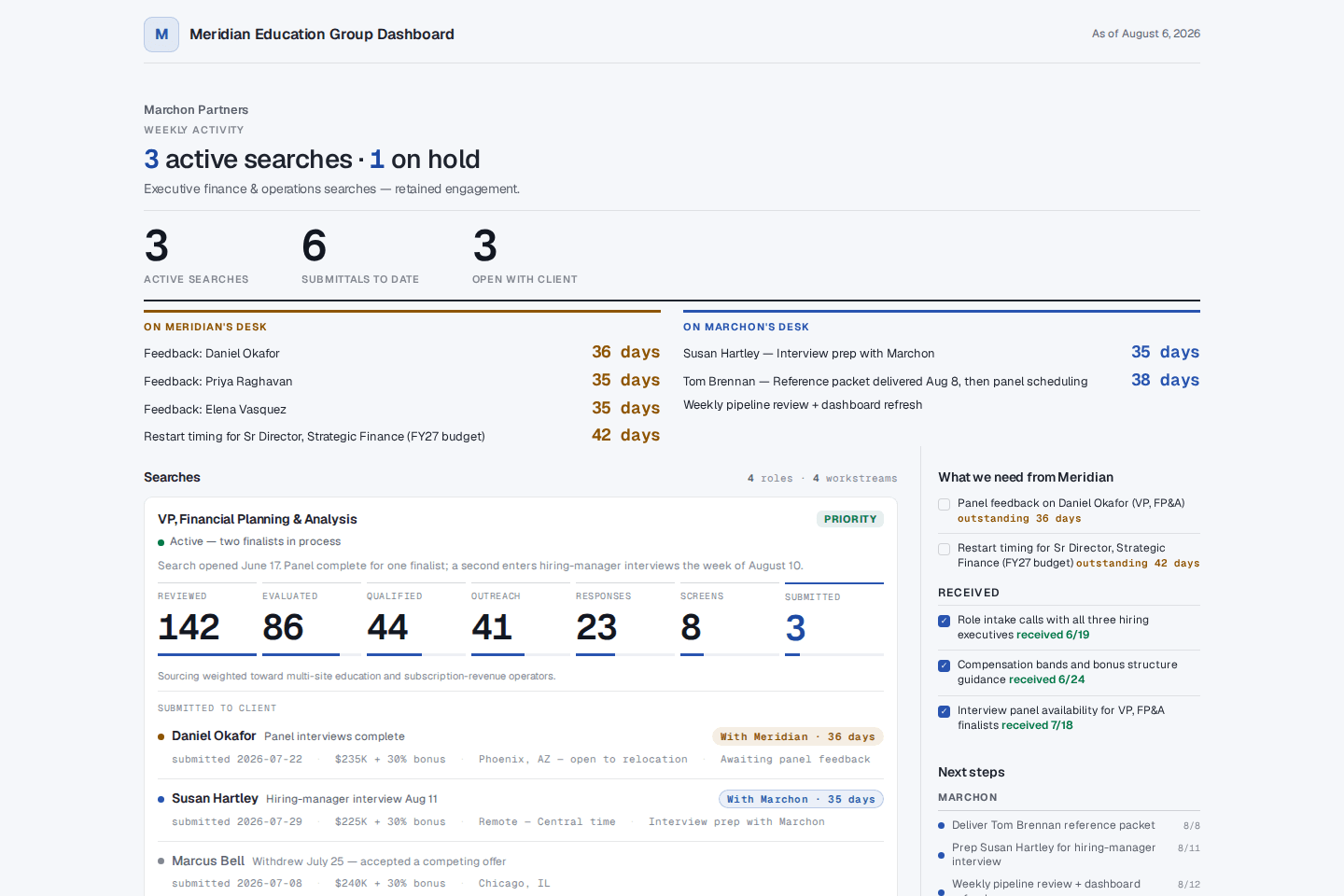
Task: Click the Active Searches stat label
Action: [196, 279]
